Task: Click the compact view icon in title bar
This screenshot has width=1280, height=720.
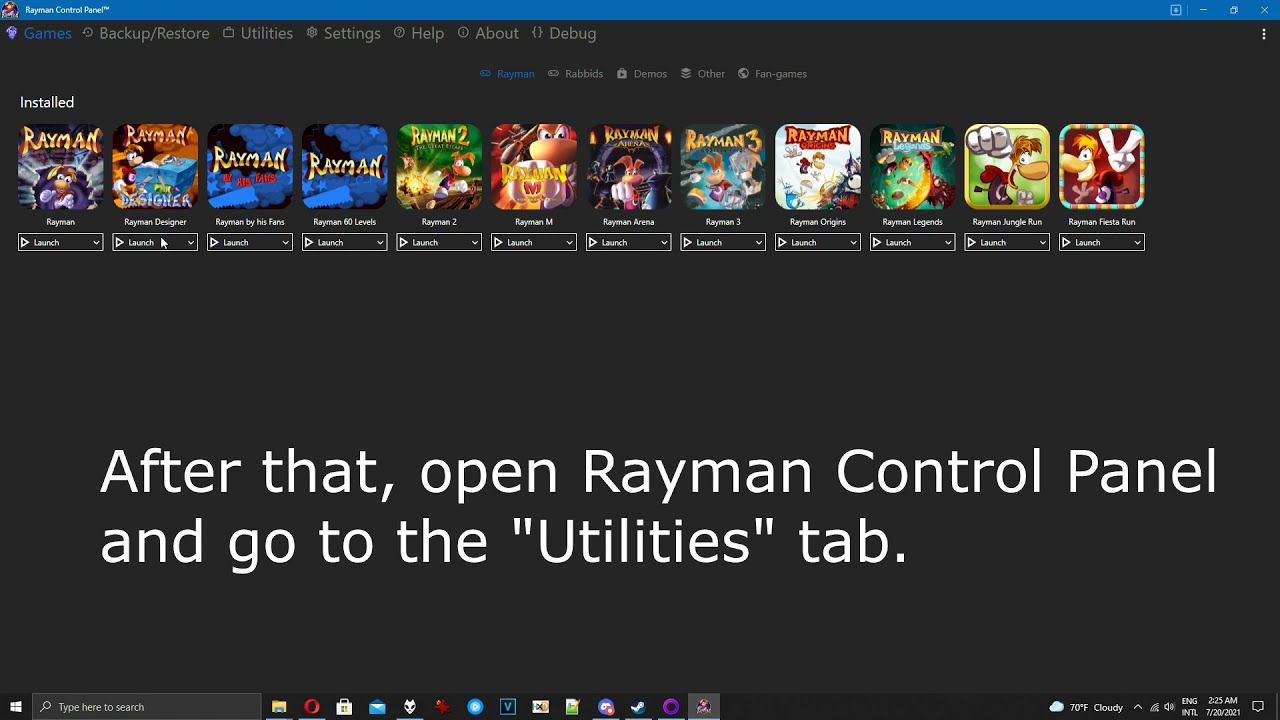Action: pyautogui.click(x=1176, y=10)
